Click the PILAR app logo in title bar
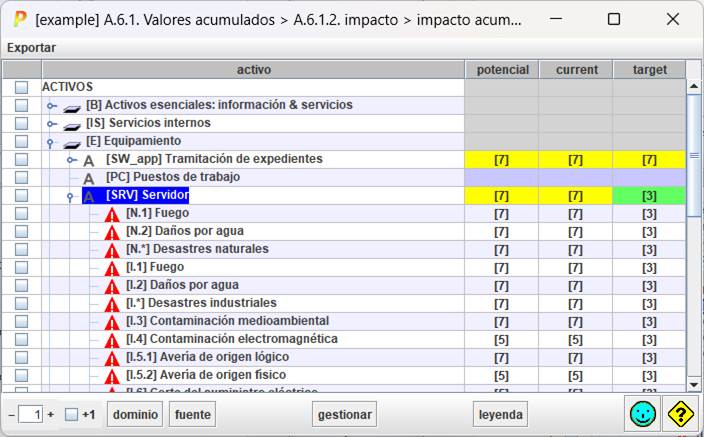This screenshot has height=437, width=704. click(20, 20)
